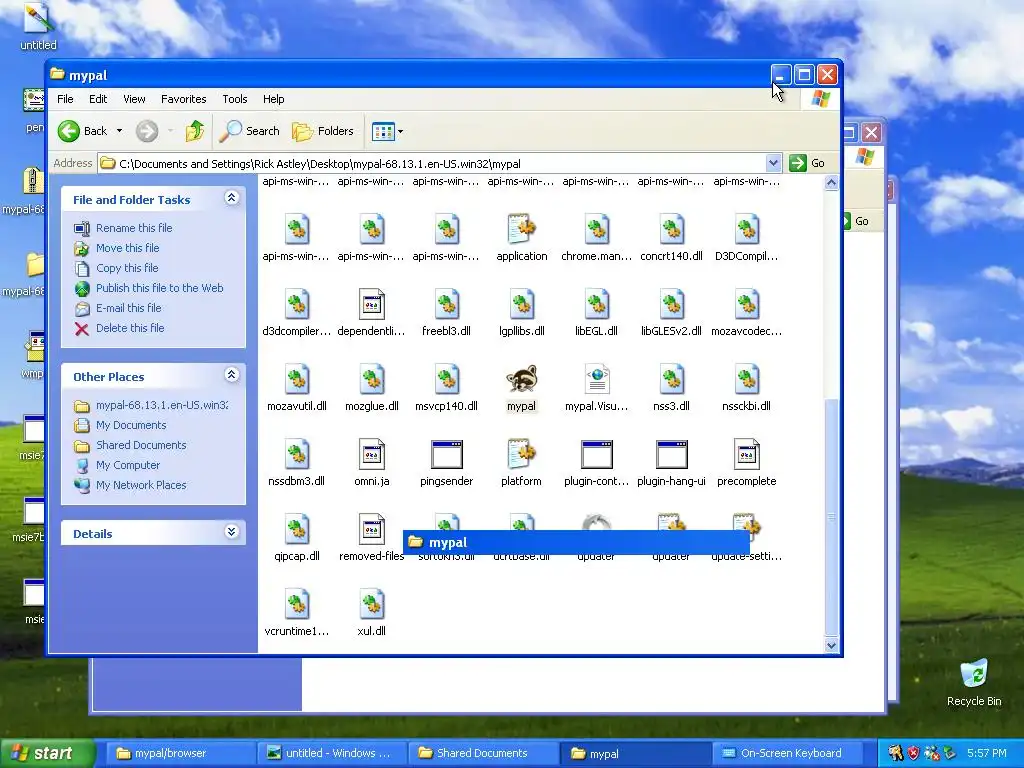Select the concrt140.dll file

[x=671, y=229]
